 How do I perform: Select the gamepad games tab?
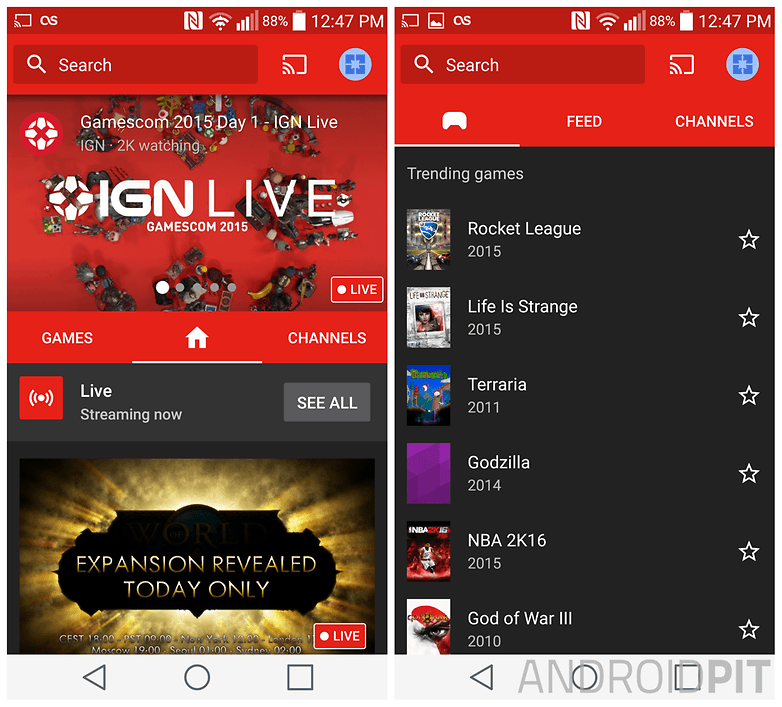[454, 121]
